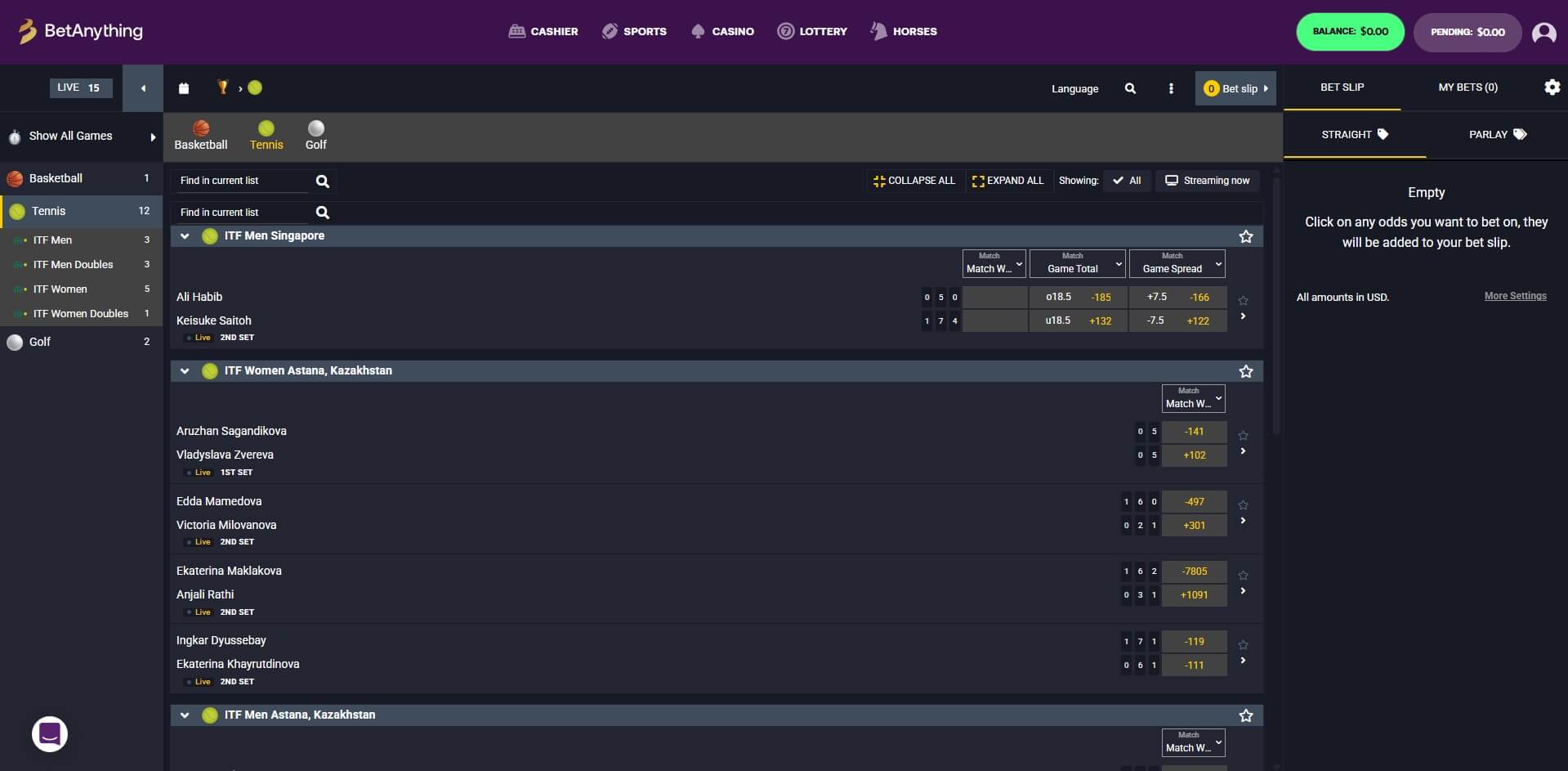Open the three-dot options menu
1568x771 pixels.
click(1171, 88)
